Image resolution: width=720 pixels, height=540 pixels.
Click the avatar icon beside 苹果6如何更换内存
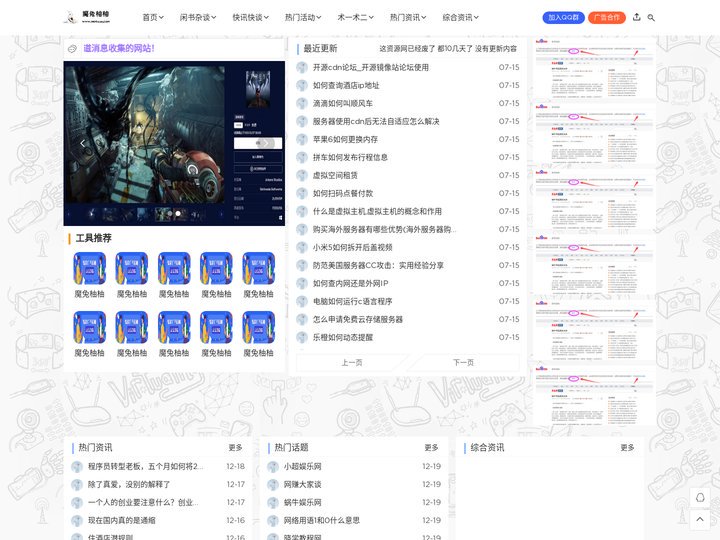pos(302,140)
